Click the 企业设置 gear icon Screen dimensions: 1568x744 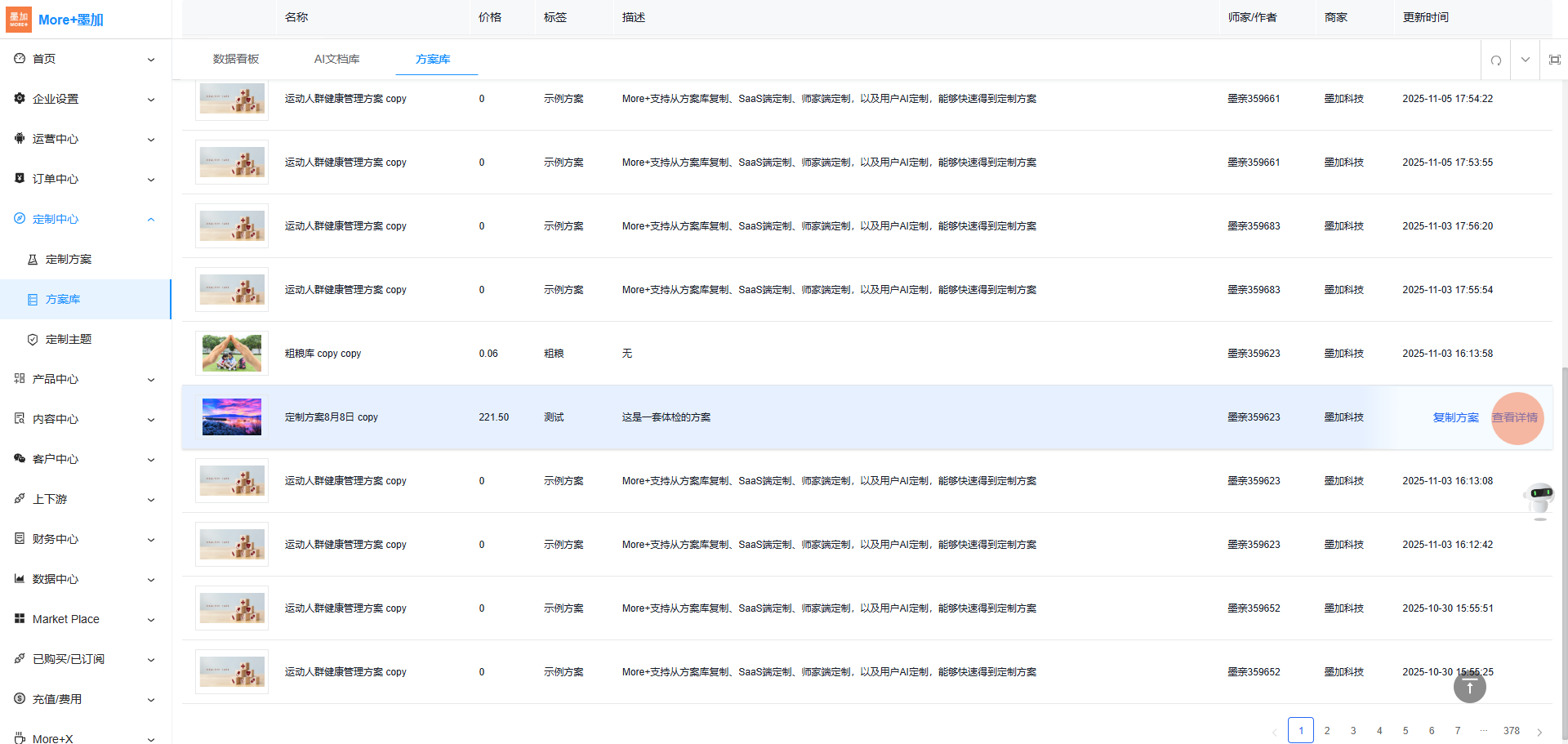pyautogui.click(x=20, y=99)
